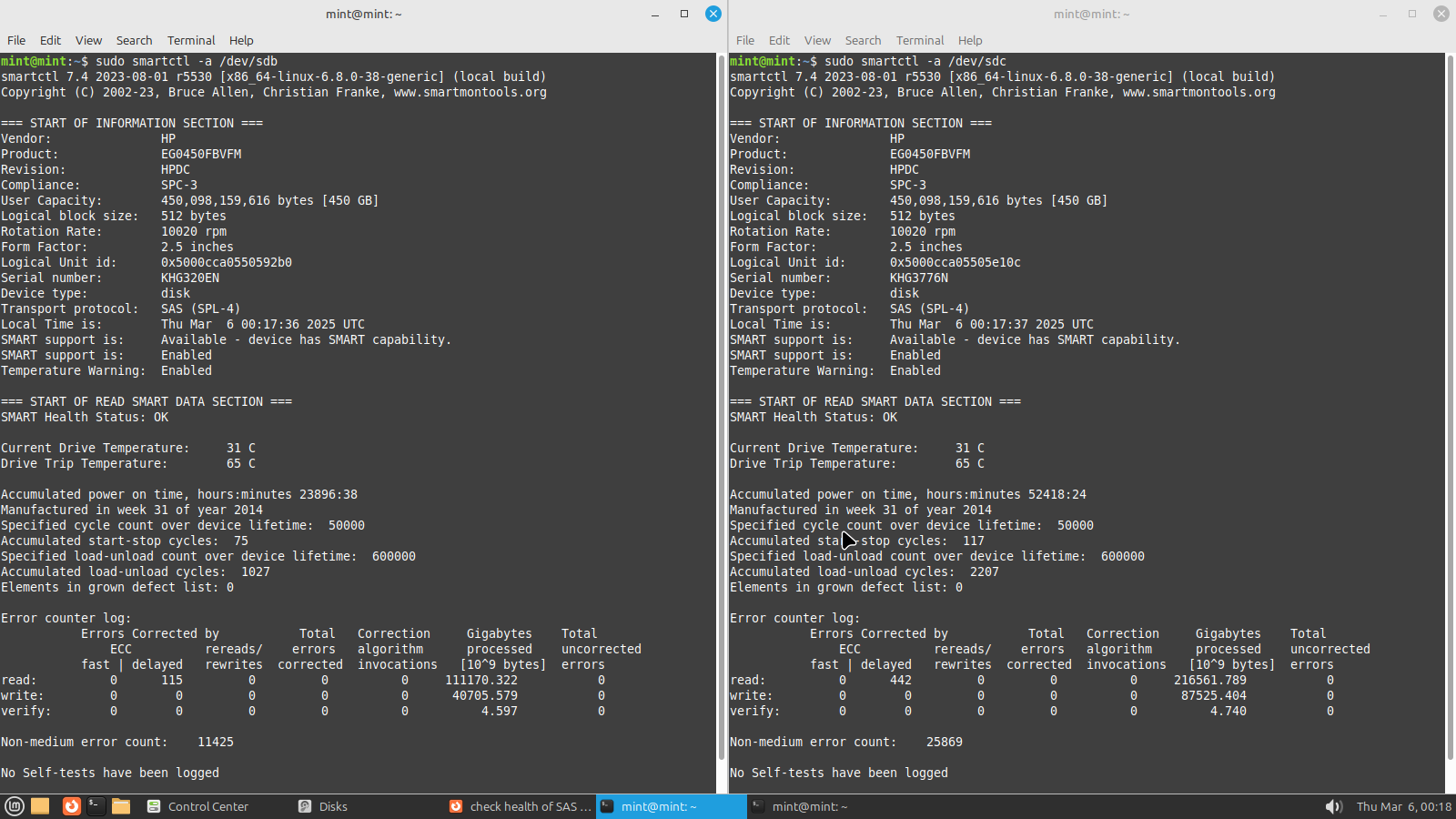Open the file manager folder launcher
Screen dimensions: 1456x819
121,806
